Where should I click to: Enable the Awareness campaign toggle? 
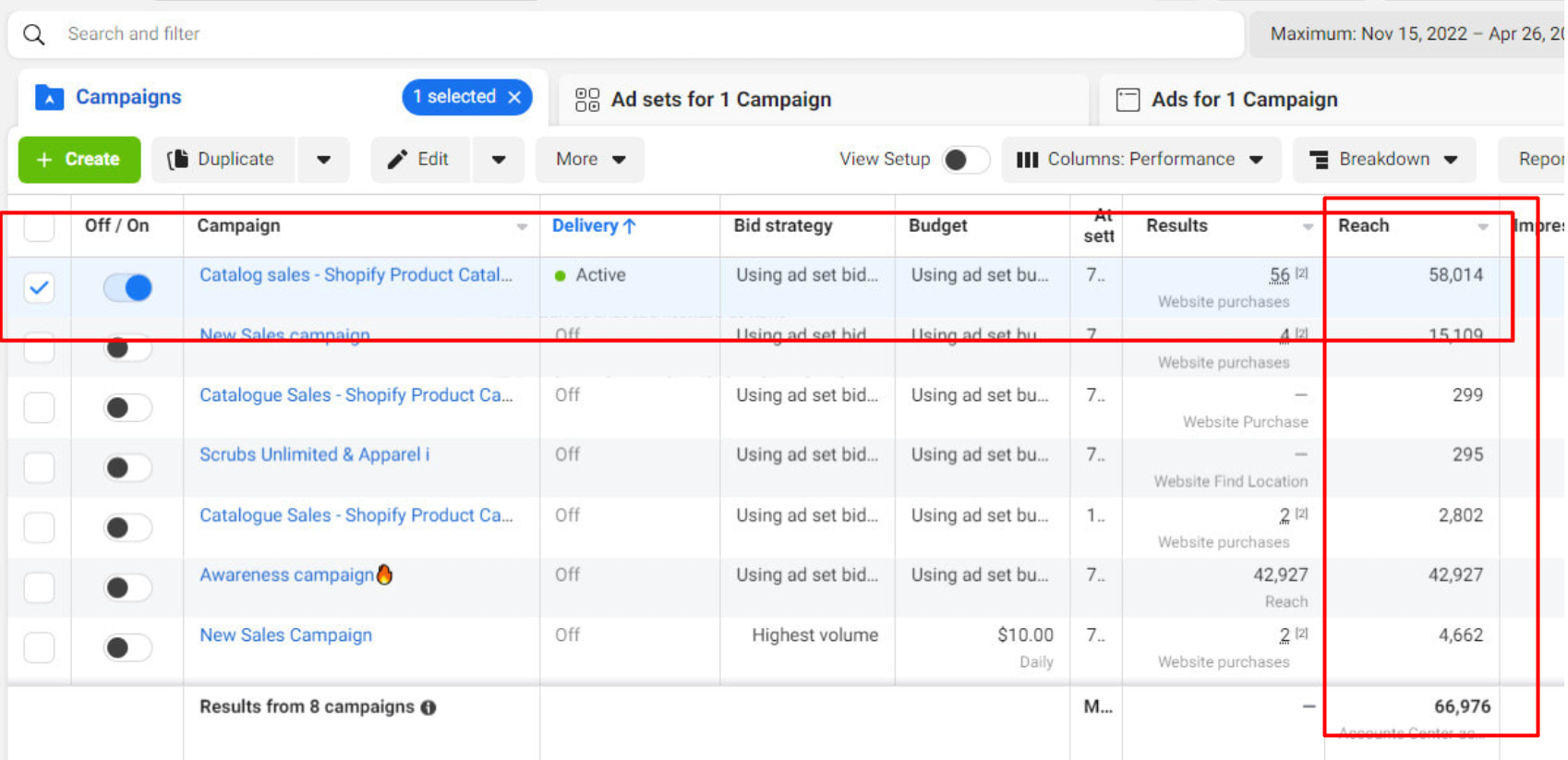[127, 587]
